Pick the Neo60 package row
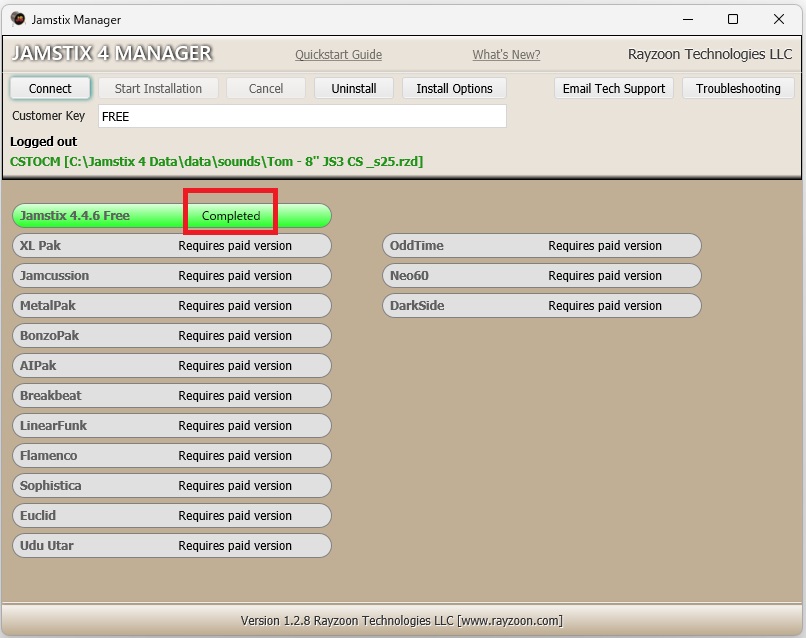The height and width of the screenshot is (638, 806). coord(541,276)
